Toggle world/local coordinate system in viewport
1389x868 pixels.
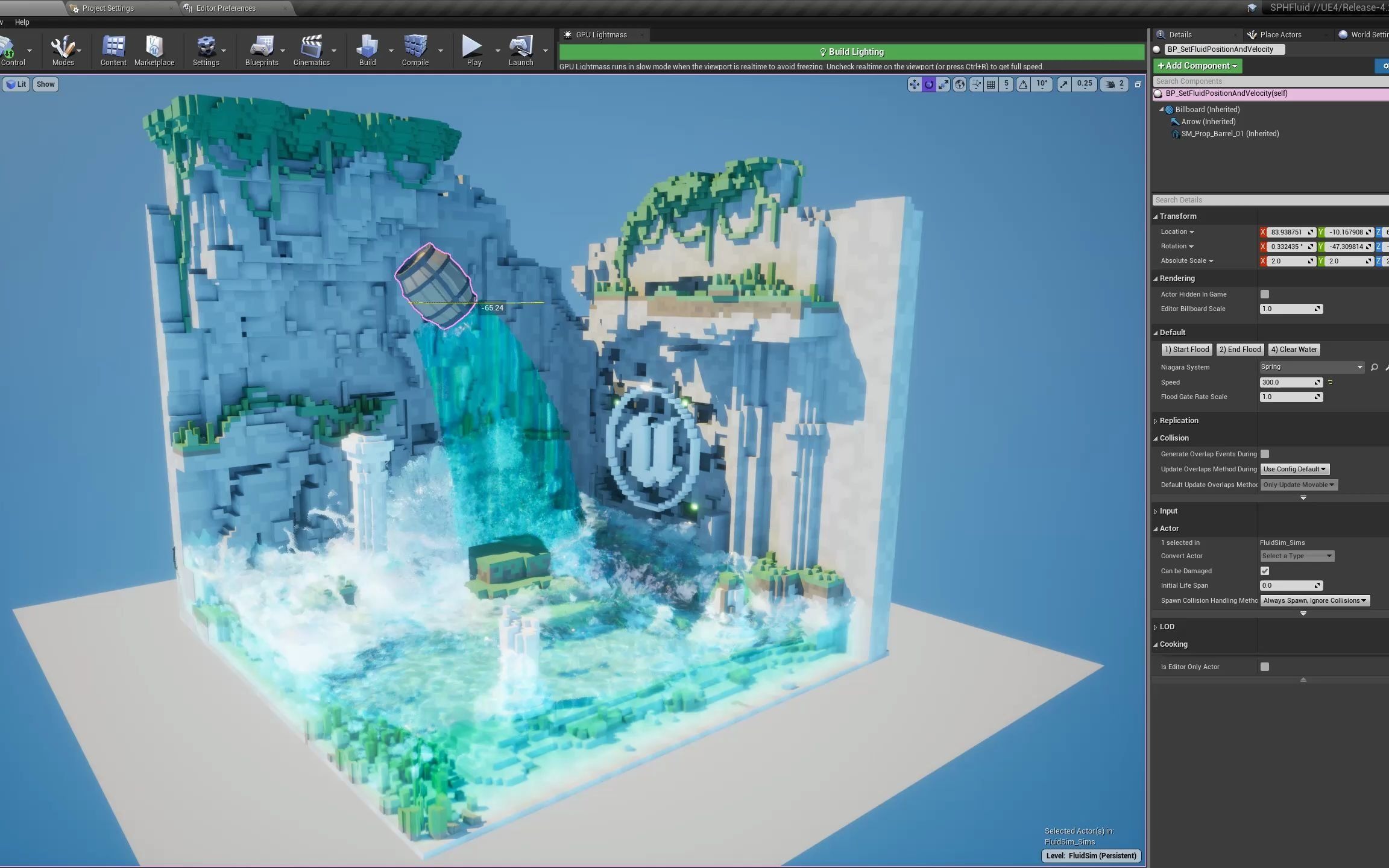coord(959,84)
